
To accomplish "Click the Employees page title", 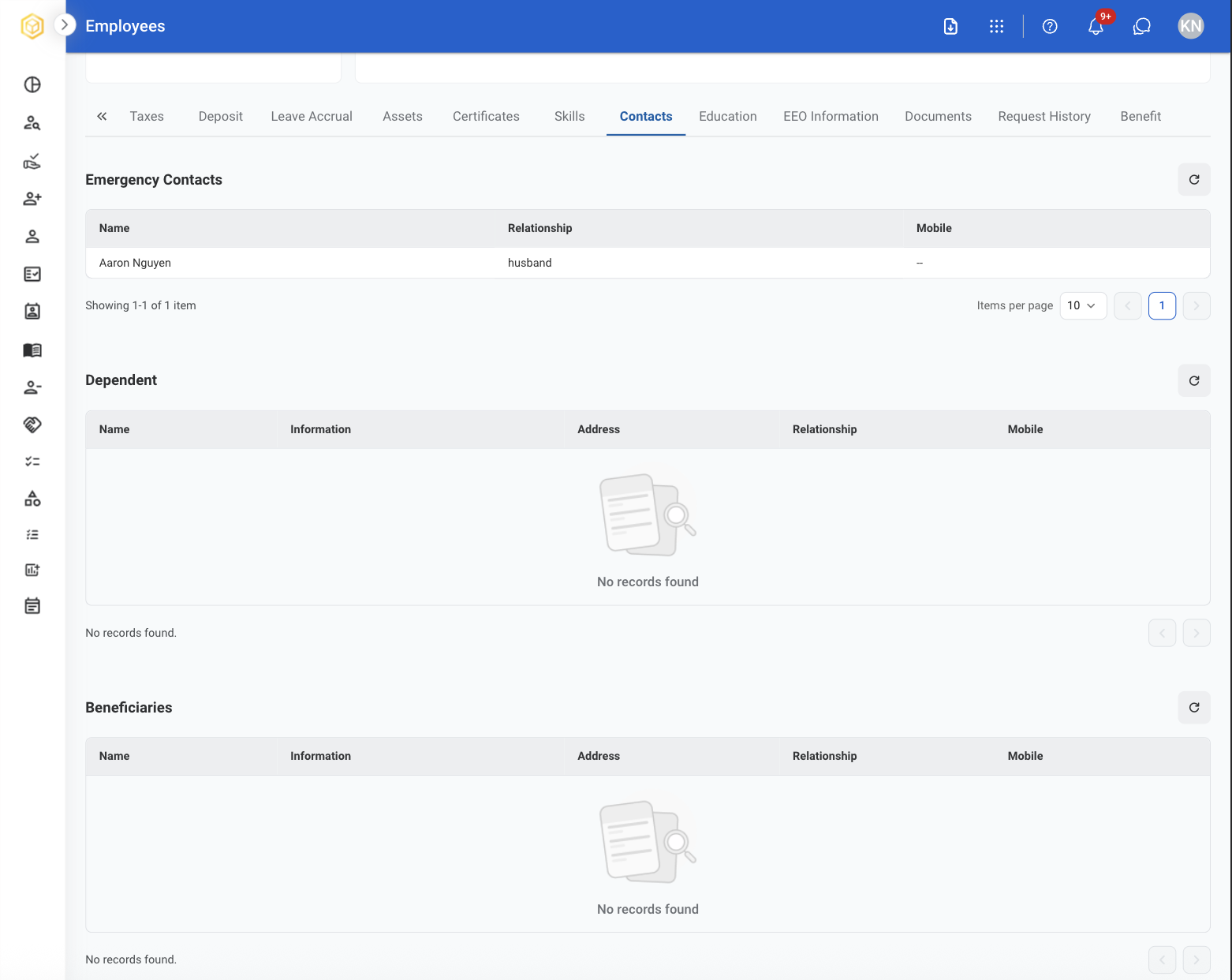I will 125,26.
